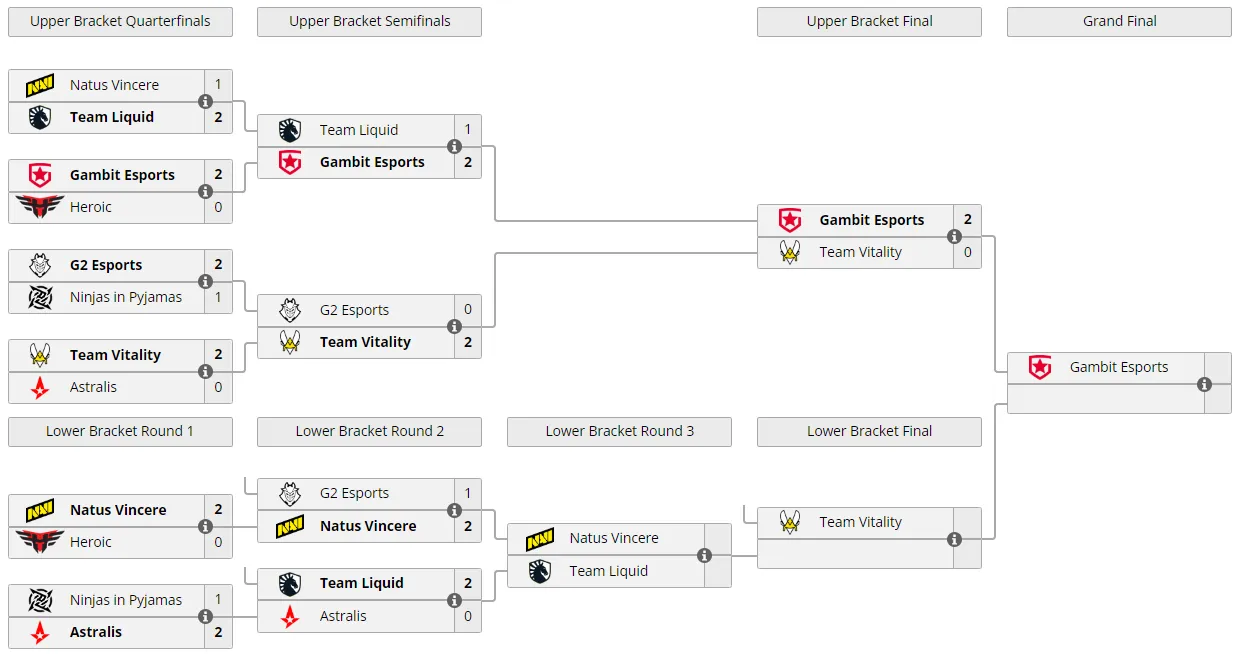Select Grand Final column header
1236x654 pixels.
click(x=1119, y=21)
